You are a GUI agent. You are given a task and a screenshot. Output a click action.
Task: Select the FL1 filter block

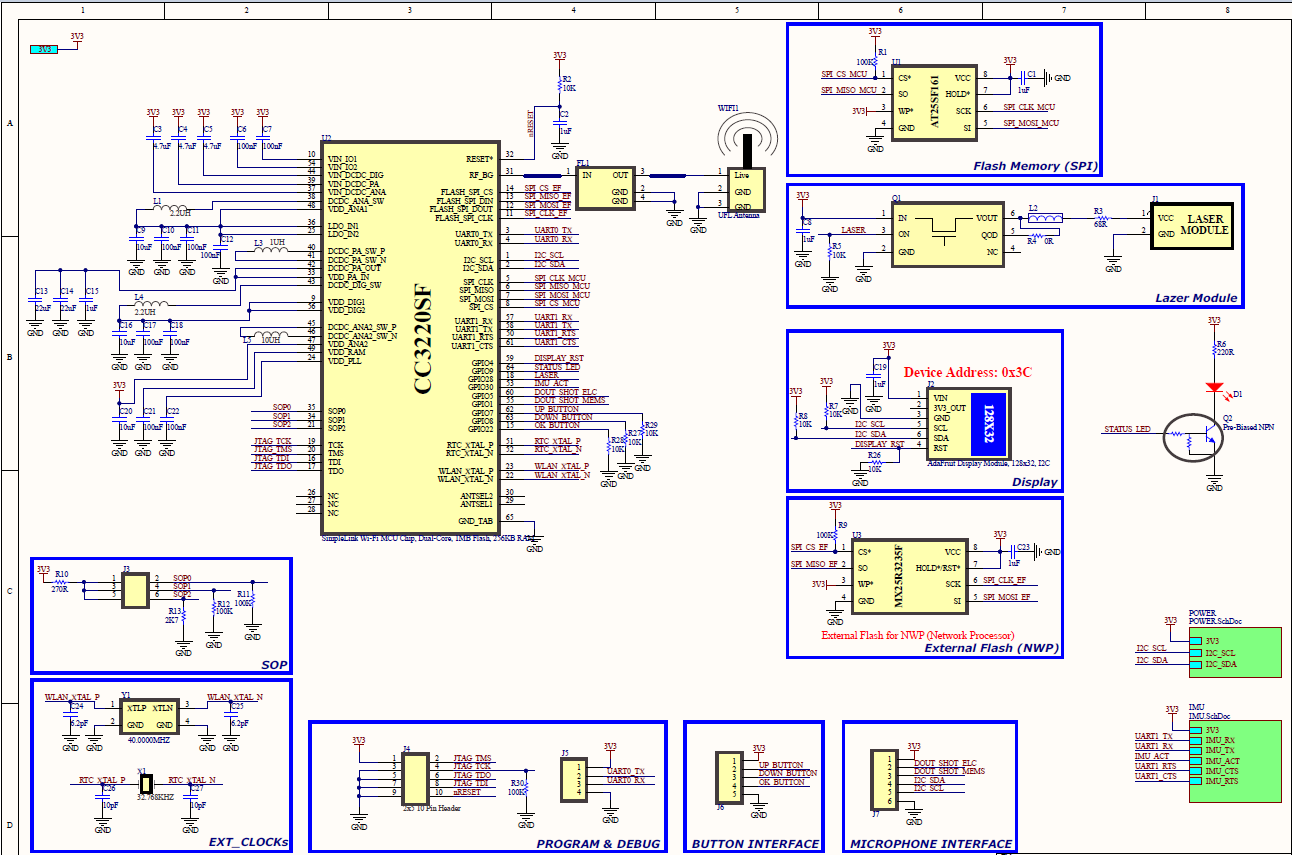click(606, 187)
